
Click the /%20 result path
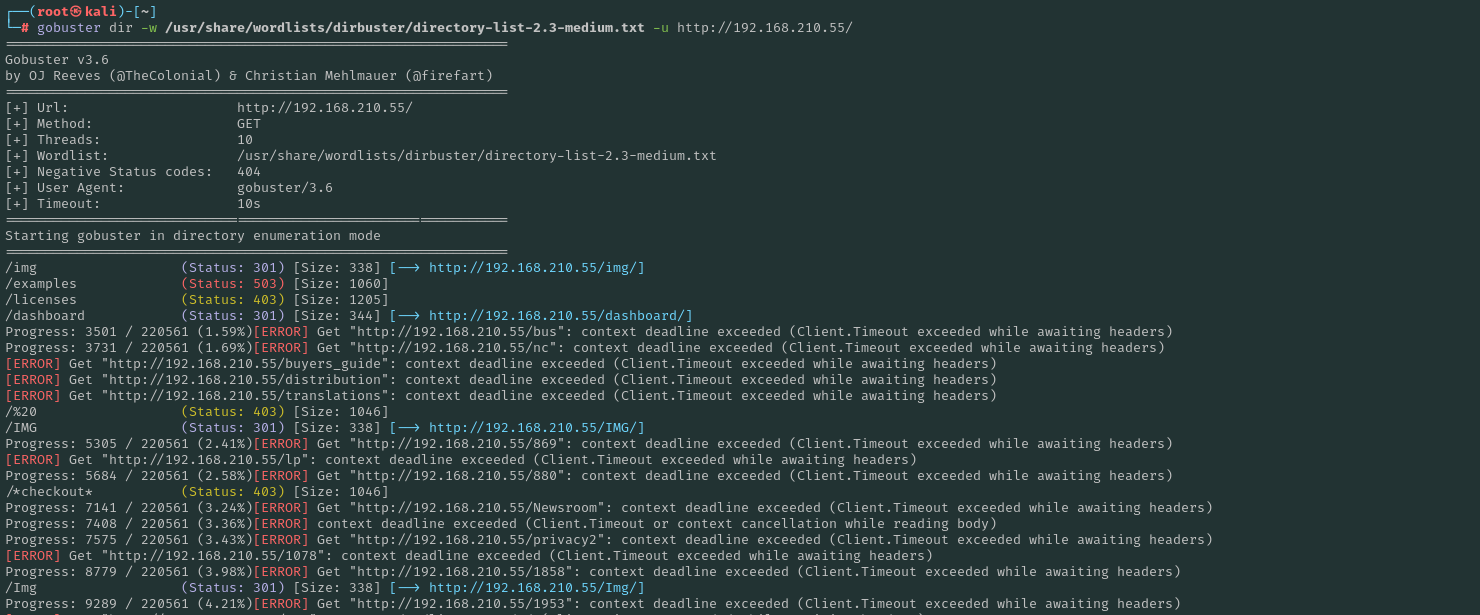point(21,412)
